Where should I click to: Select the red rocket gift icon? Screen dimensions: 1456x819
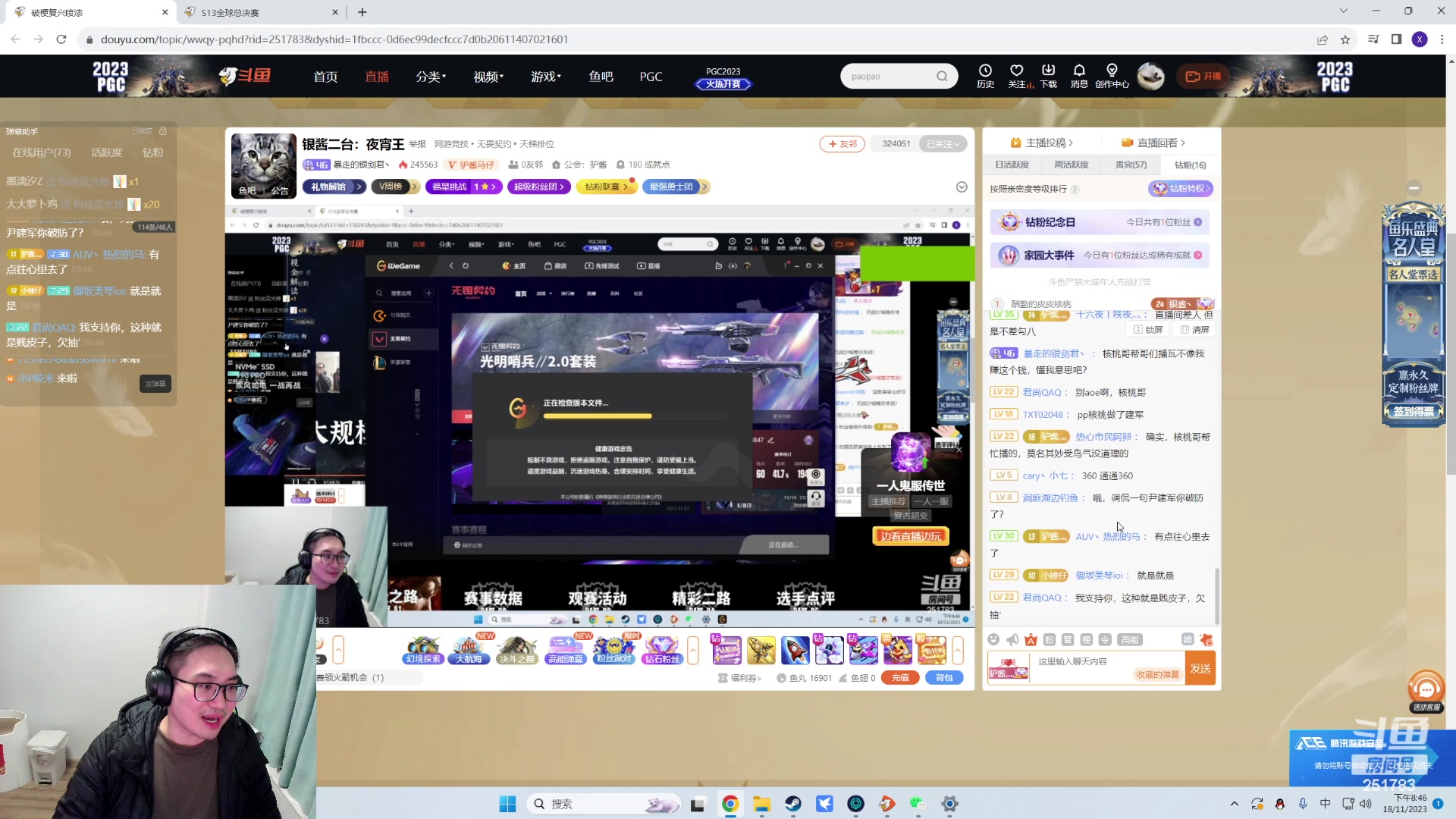point(795,651)
